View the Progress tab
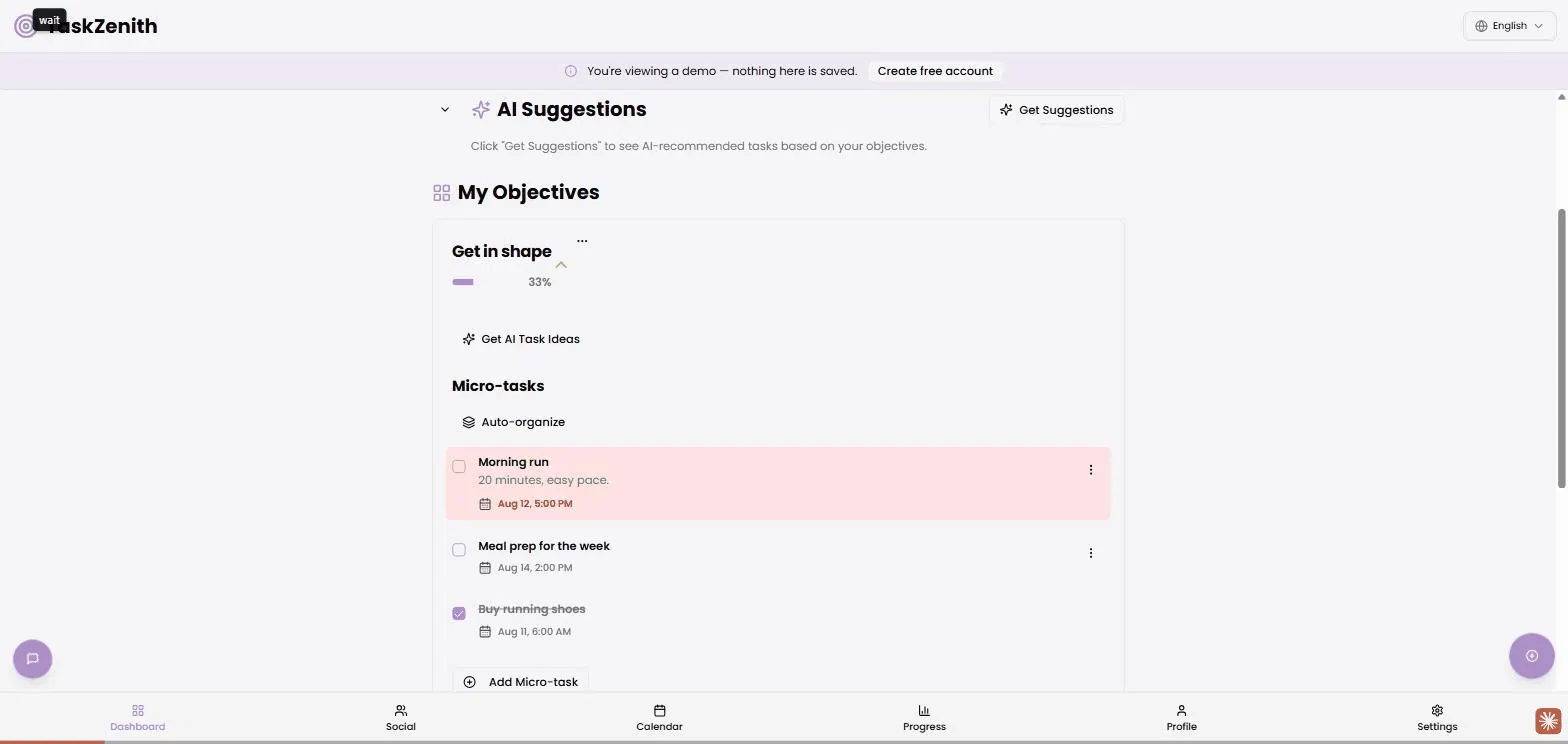1568x744 pixels. click(x=924, y=718)
